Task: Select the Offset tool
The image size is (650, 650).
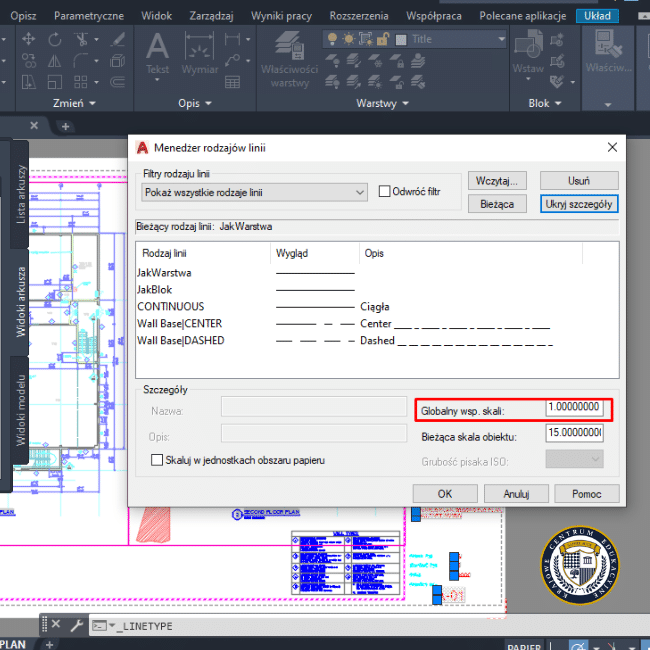Action: pos(118,82)
